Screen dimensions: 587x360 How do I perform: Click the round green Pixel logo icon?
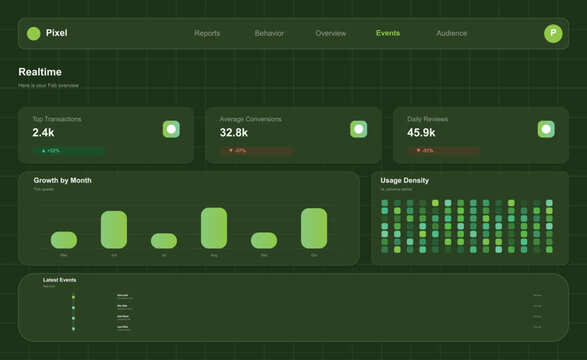[33, 34]
